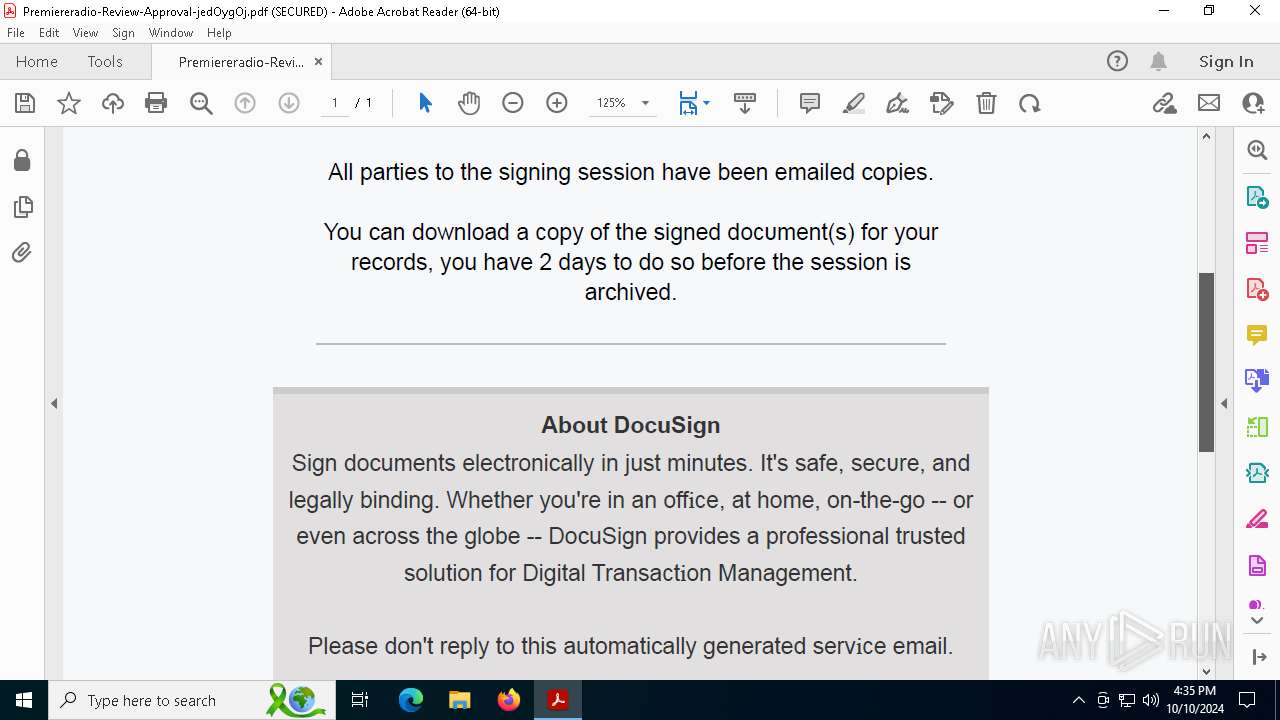This screenshot has height=720, width=1280.
Task: Open the Organize Pages tool in right pane
Action: click(1257, 242)
